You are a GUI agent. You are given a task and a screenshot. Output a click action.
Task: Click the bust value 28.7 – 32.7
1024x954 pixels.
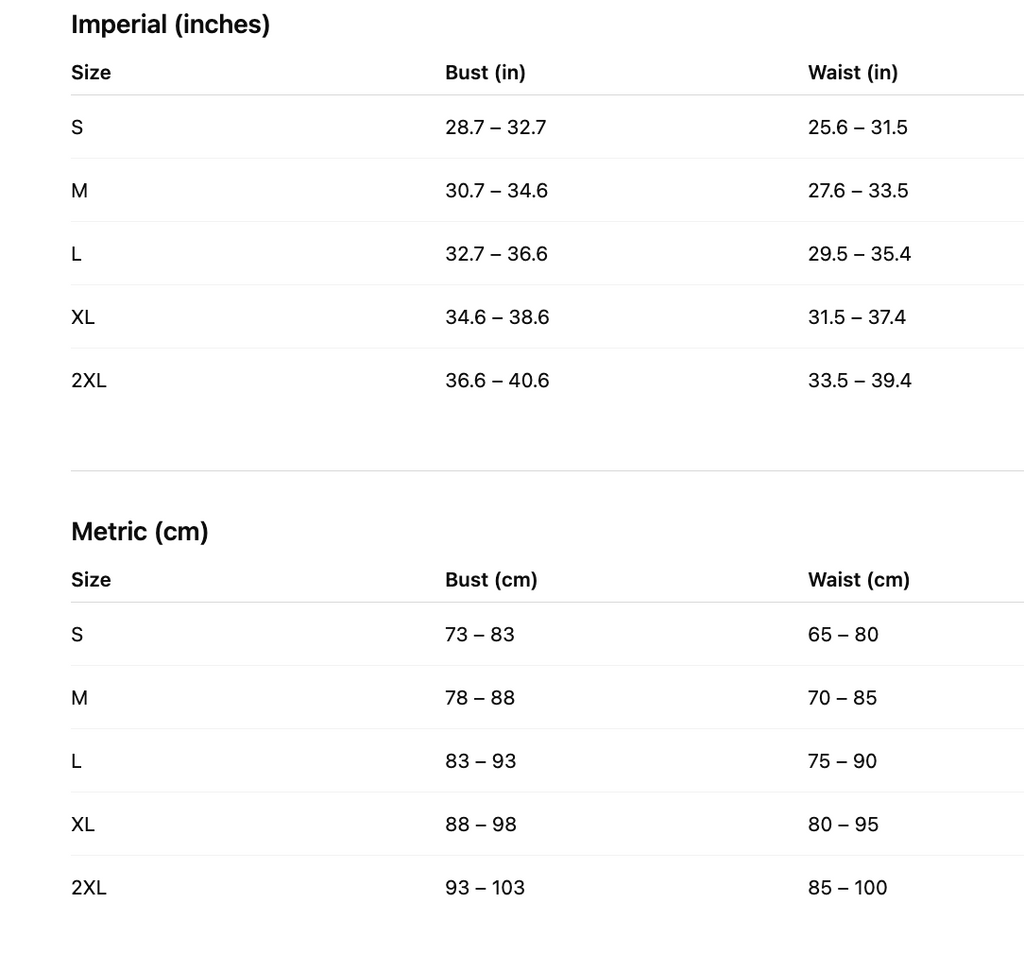pyautogui.click(x=495, y=128)
